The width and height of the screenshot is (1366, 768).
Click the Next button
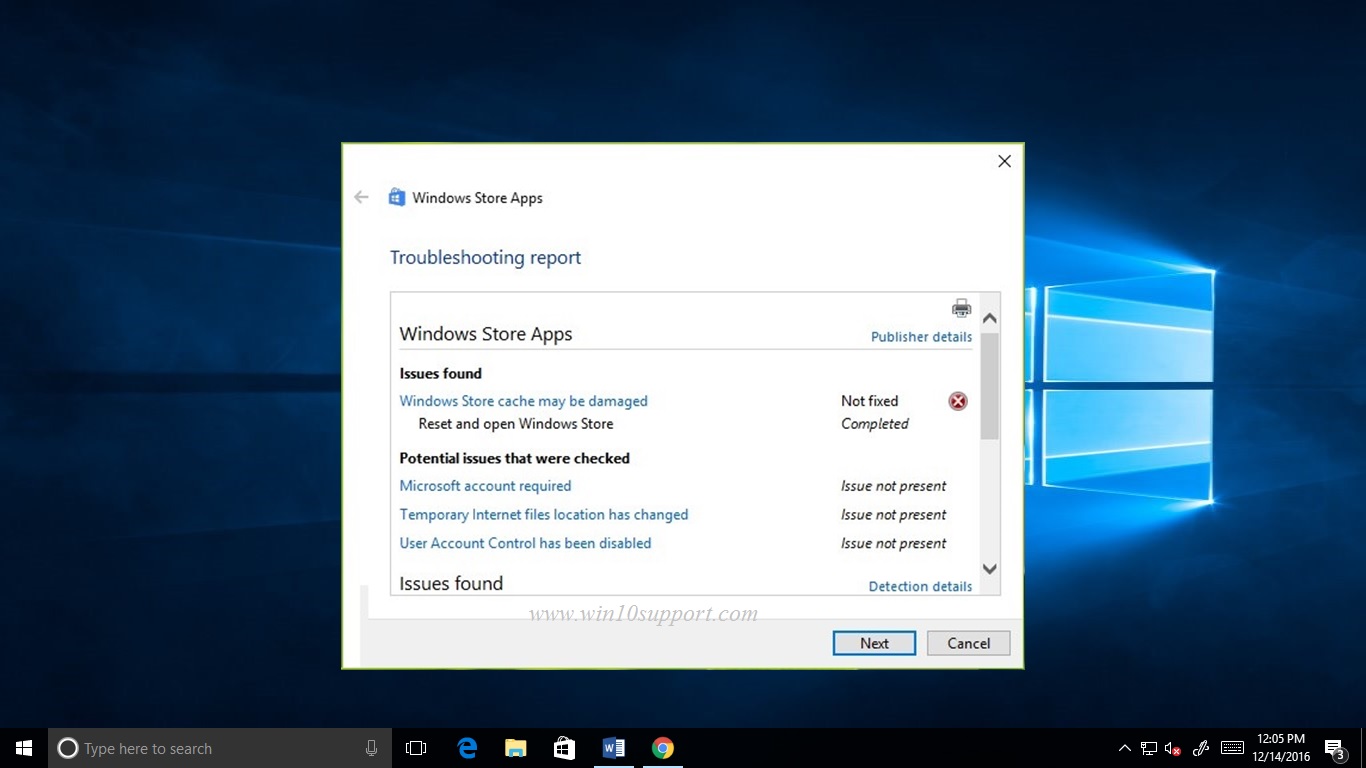point(874,643)
